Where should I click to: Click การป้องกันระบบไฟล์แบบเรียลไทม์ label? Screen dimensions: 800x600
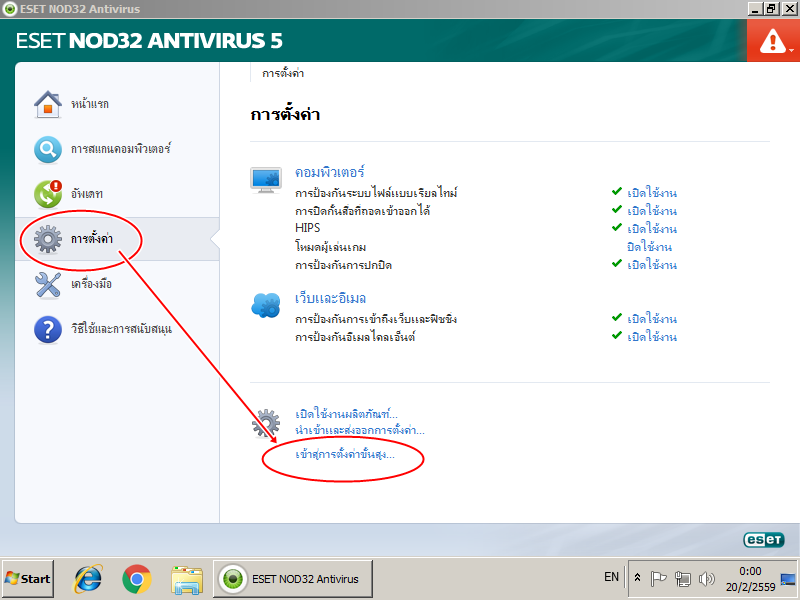[376, 193]
